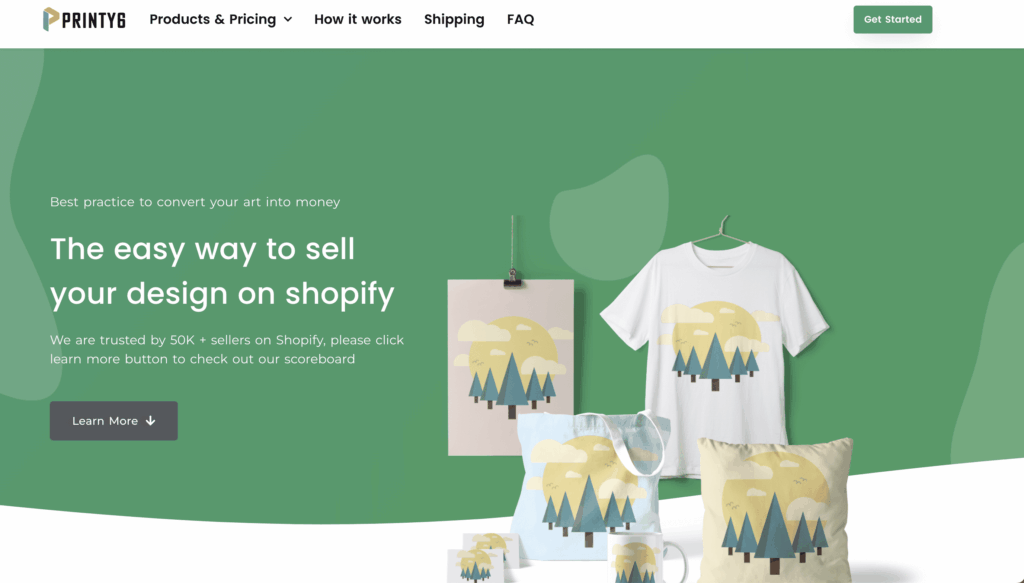Click the headline about selling design on shopify
1024x583 pixels.
point(222,271)
